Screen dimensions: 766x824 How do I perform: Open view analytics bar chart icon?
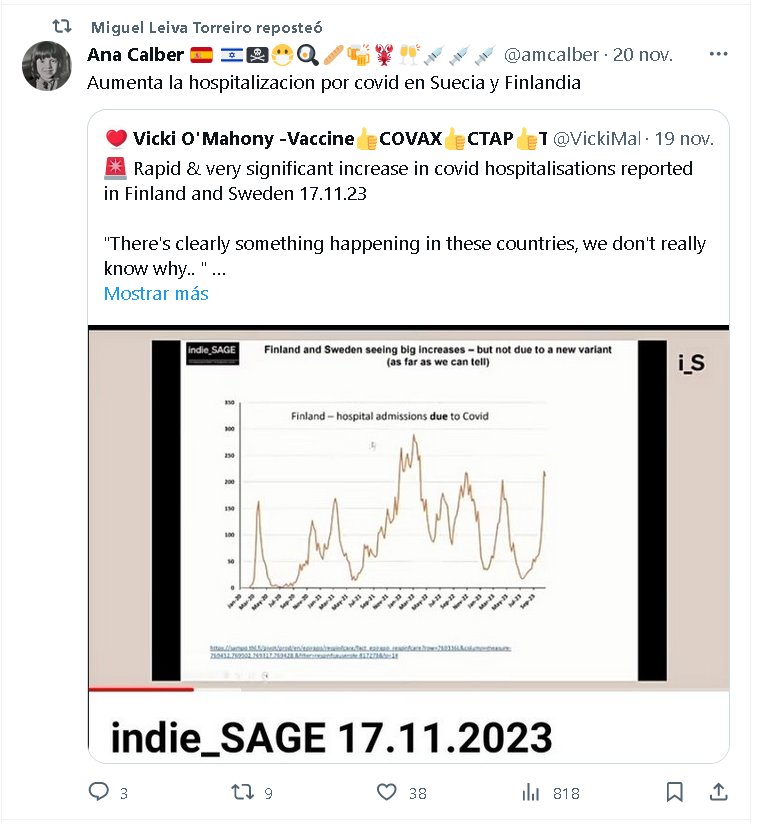tap(531, 792)
